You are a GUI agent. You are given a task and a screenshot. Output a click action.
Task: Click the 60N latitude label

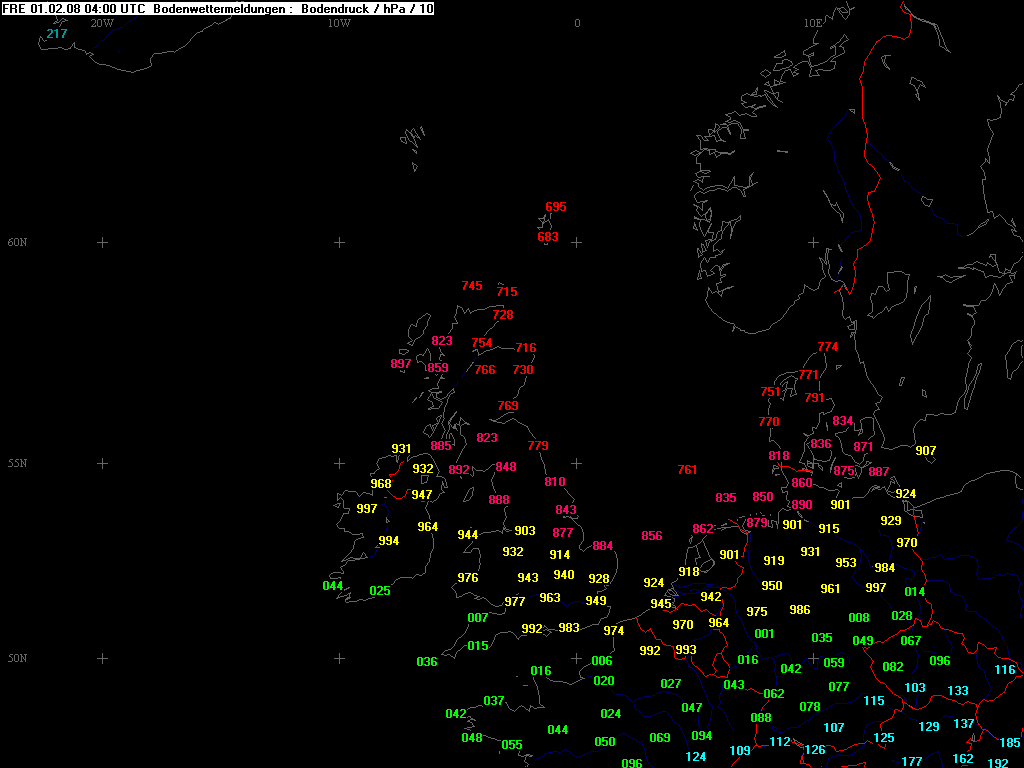[17, 243]
